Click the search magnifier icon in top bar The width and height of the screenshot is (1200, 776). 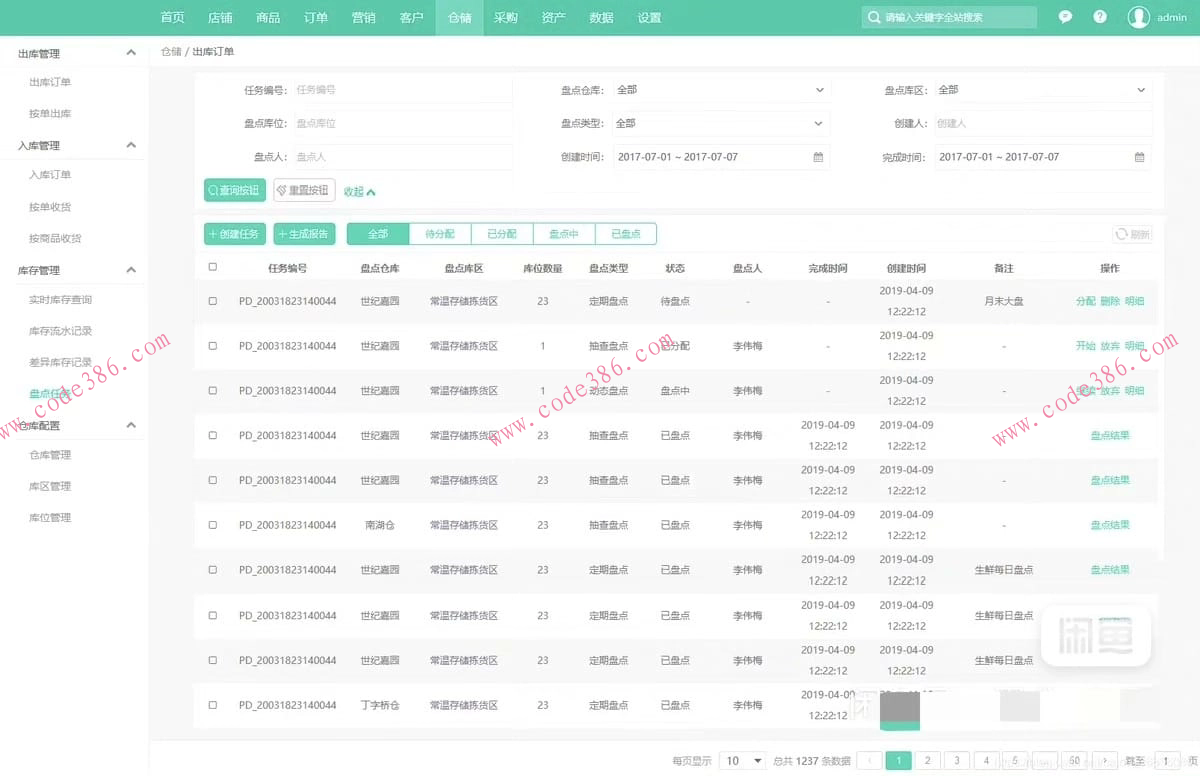(x=874, y=17)
